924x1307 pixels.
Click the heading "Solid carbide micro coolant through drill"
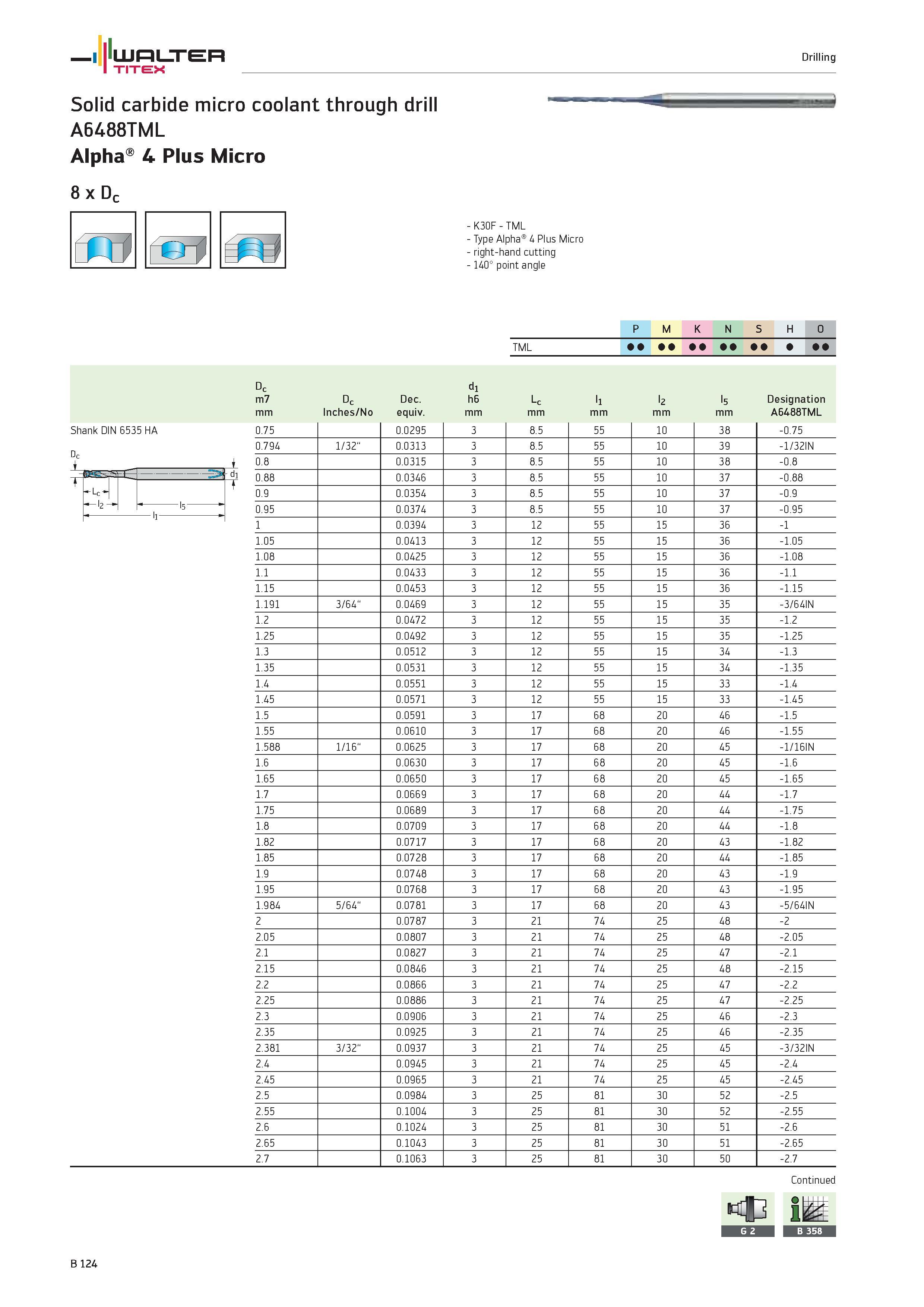254,105
